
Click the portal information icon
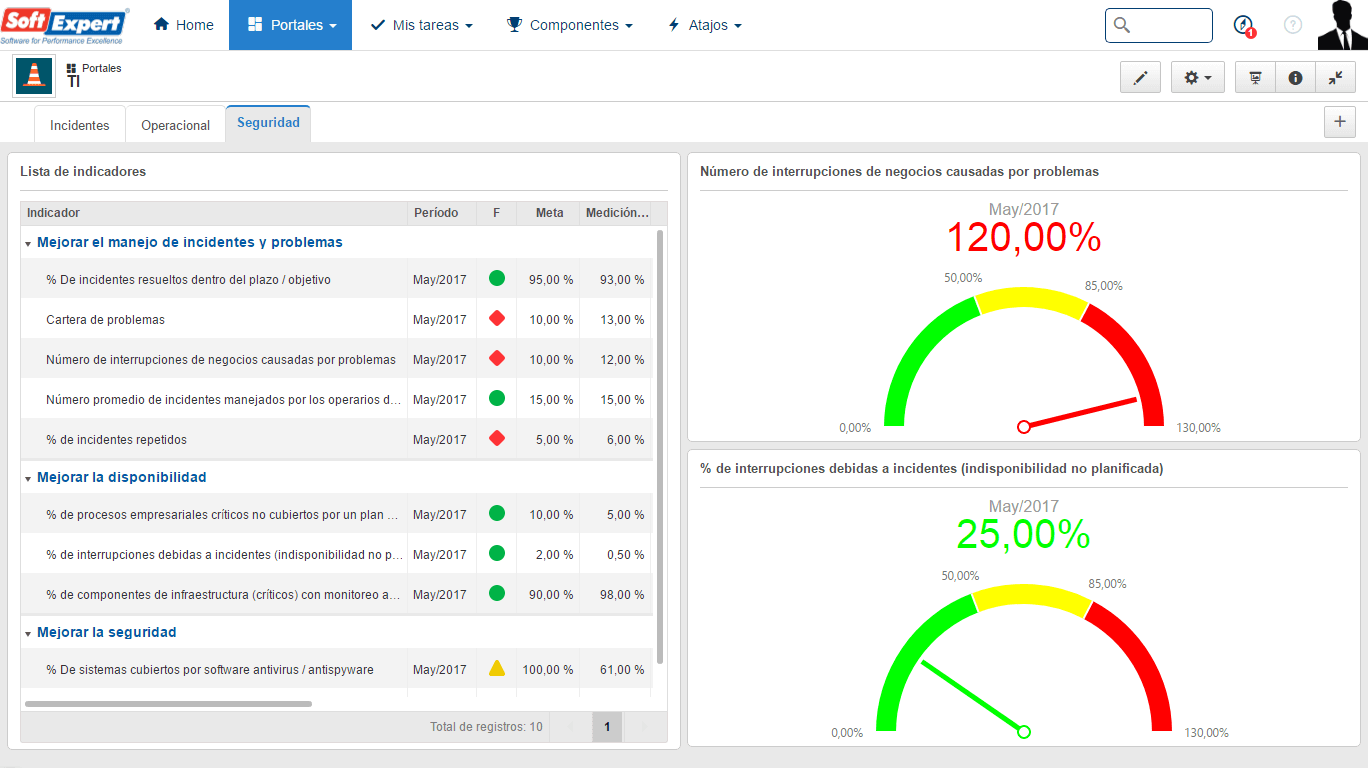pyautogui.click(x=1295, y=77)
